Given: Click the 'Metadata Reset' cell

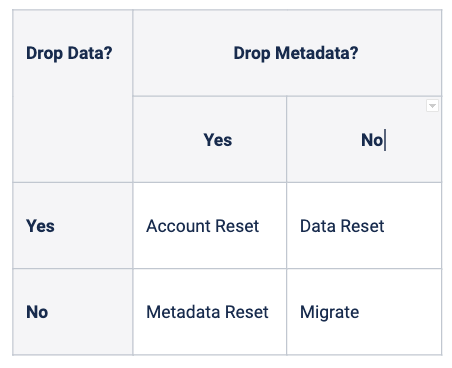Looking at the screenshot, I should click(x=210, y=312).
